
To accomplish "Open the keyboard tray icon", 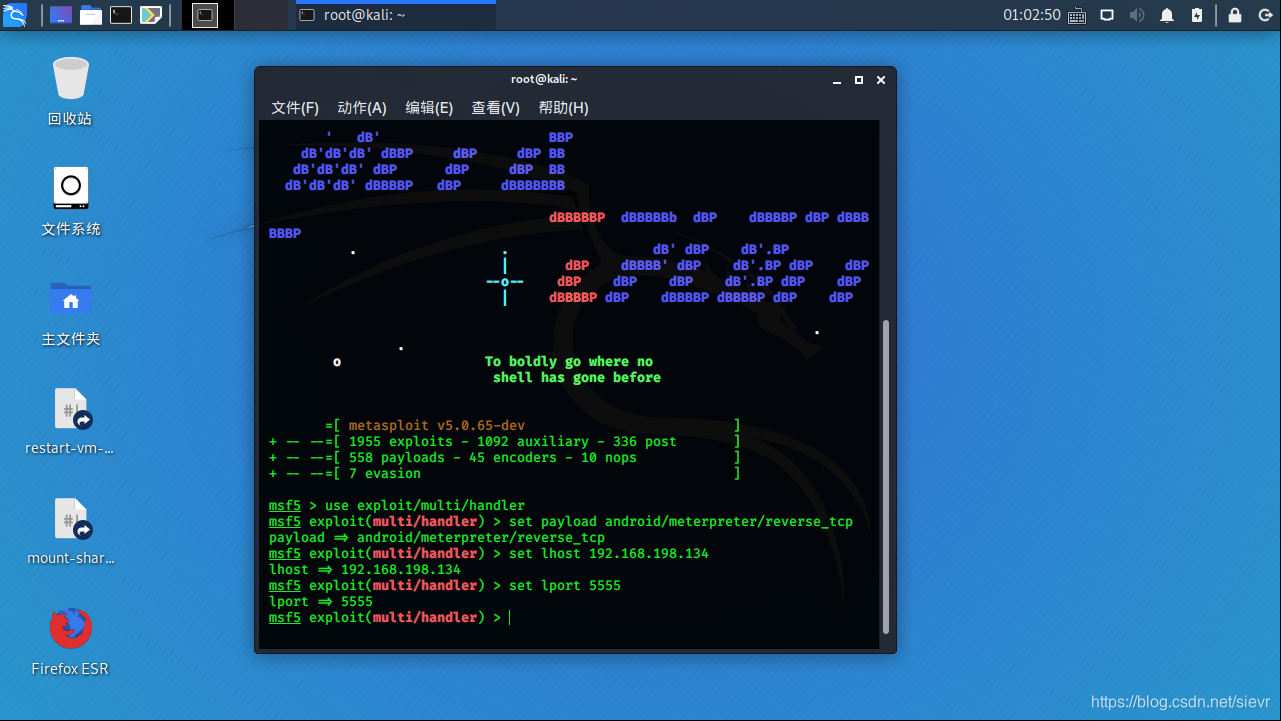I will point(1077,15).
